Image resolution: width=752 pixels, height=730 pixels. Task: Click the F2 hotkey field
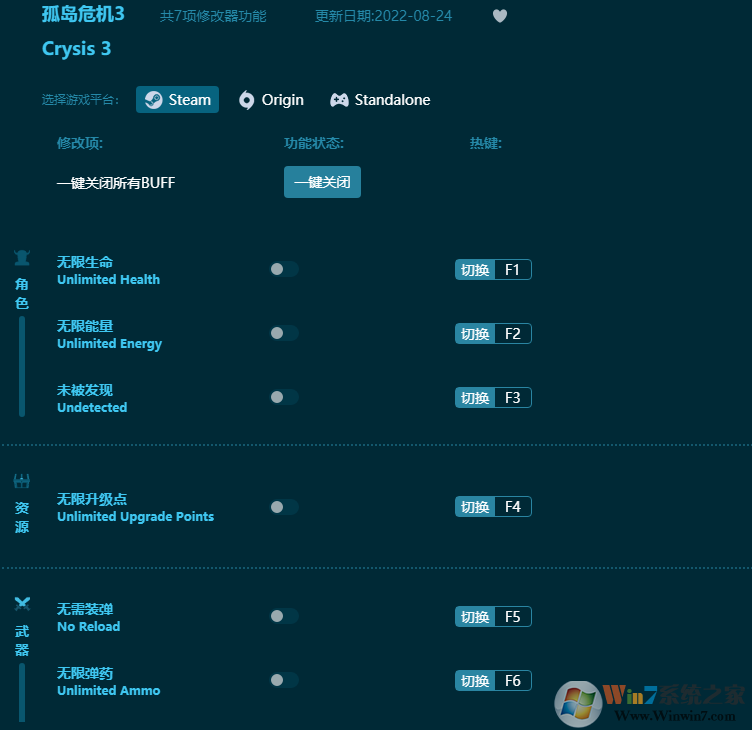[513, 334]
